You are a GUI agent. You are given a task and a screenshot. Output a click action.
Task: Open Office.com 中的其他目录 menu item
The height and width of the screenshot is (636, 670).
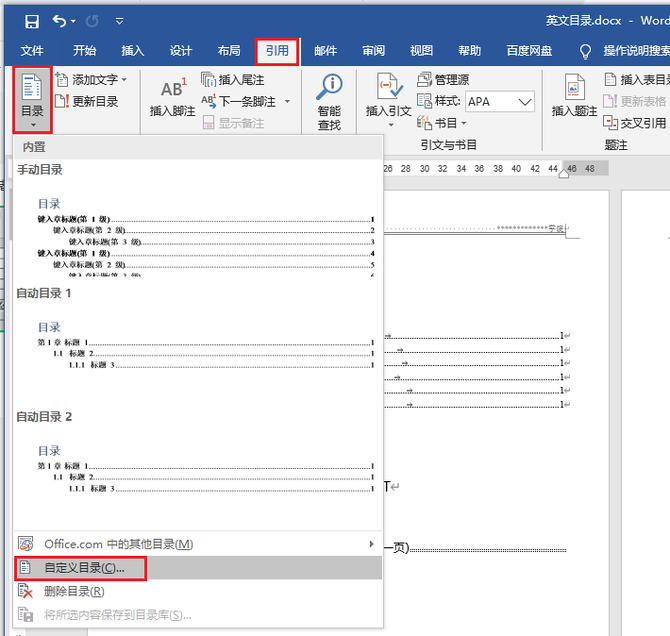(198, 544)
